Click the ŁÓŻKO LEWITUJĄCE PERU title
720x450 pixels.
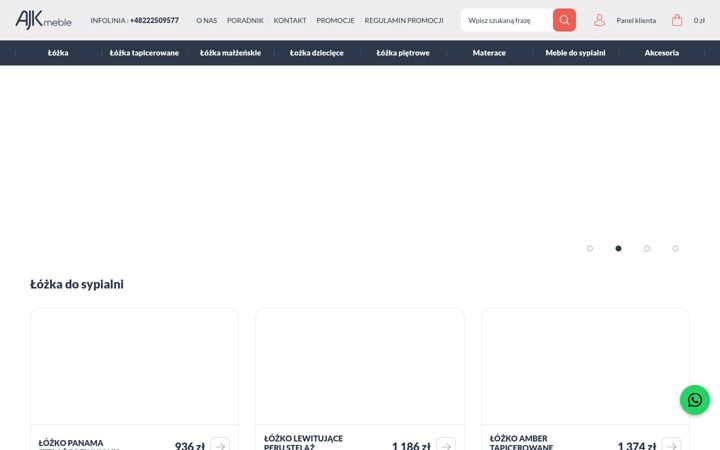point(303,442)
